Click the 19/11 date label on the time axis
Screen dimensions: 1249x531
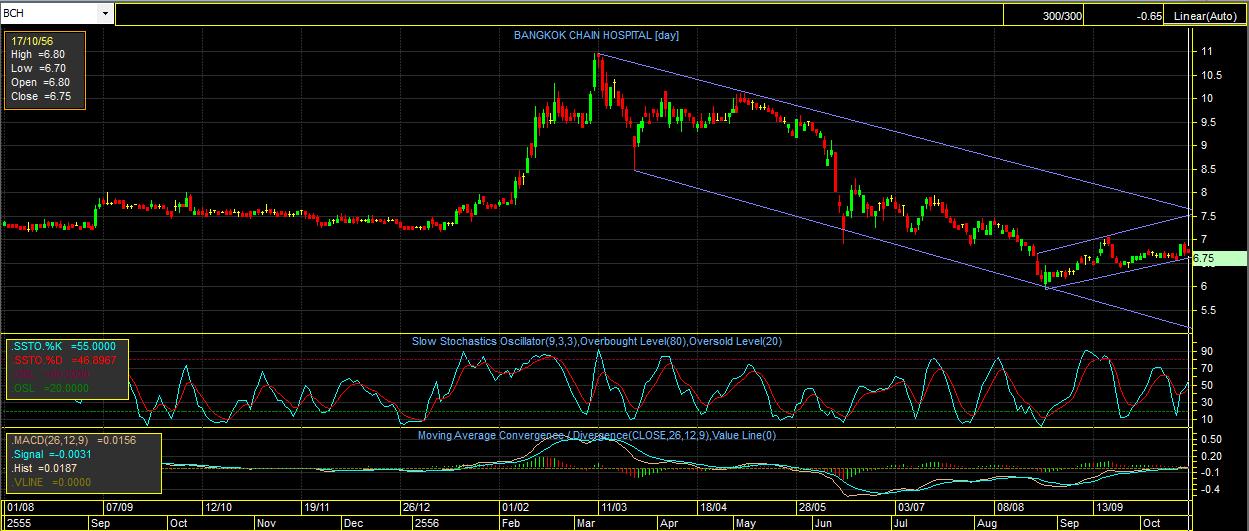(317, 509)
